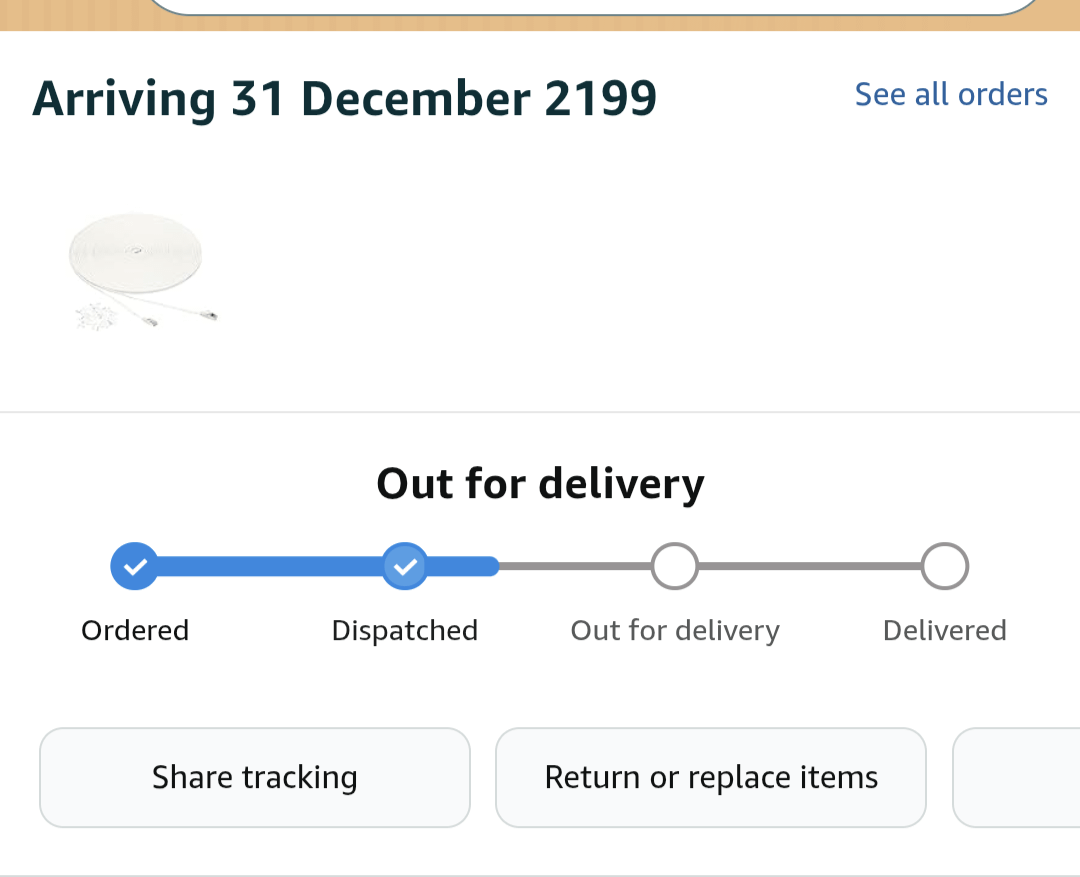Click the bold Out for delivery status heading
Screen dimensions: 1080x877
[x=540, y=484]
